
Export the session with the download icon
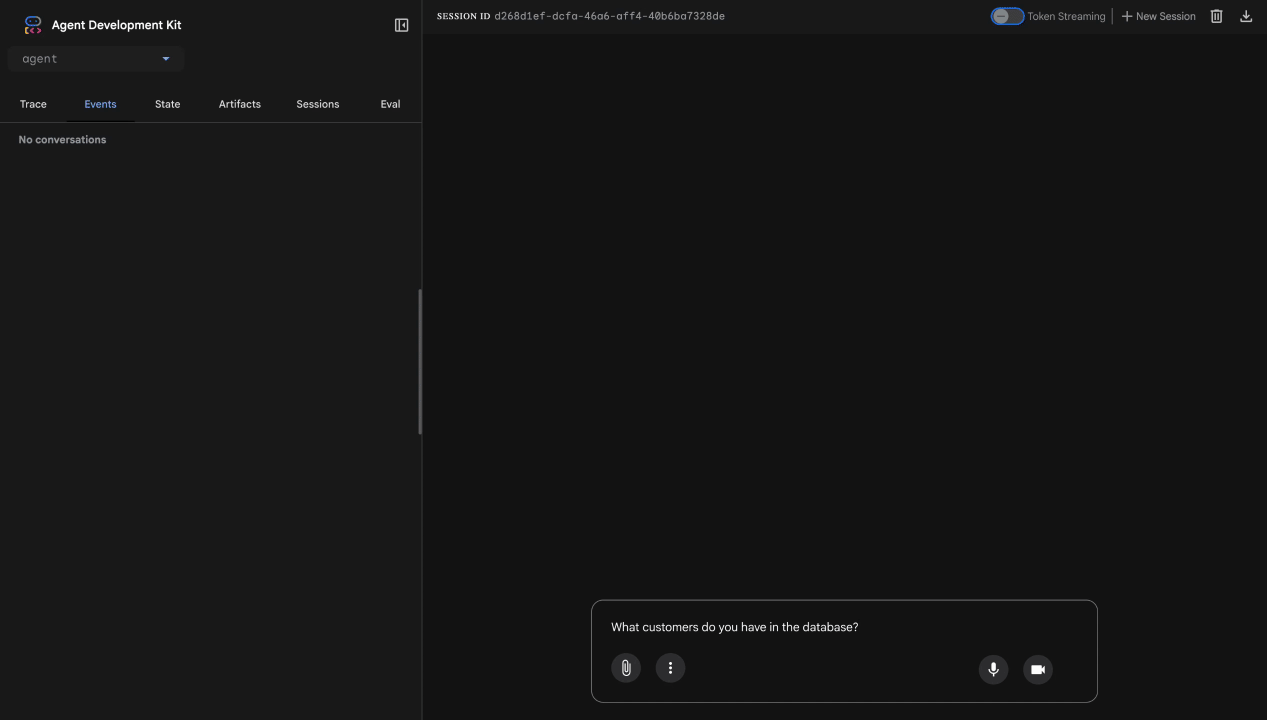point(1246,16)
